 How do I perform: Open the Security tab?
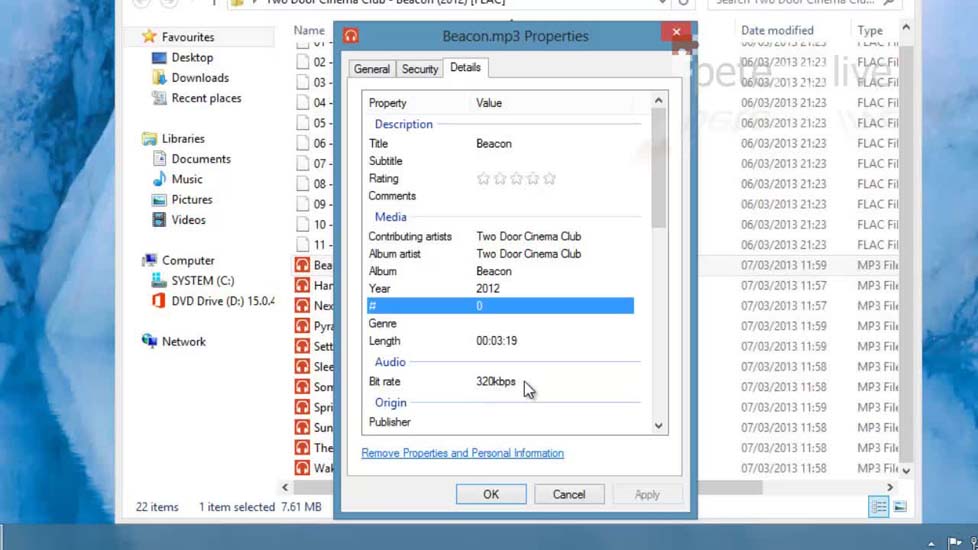(419, 69)
